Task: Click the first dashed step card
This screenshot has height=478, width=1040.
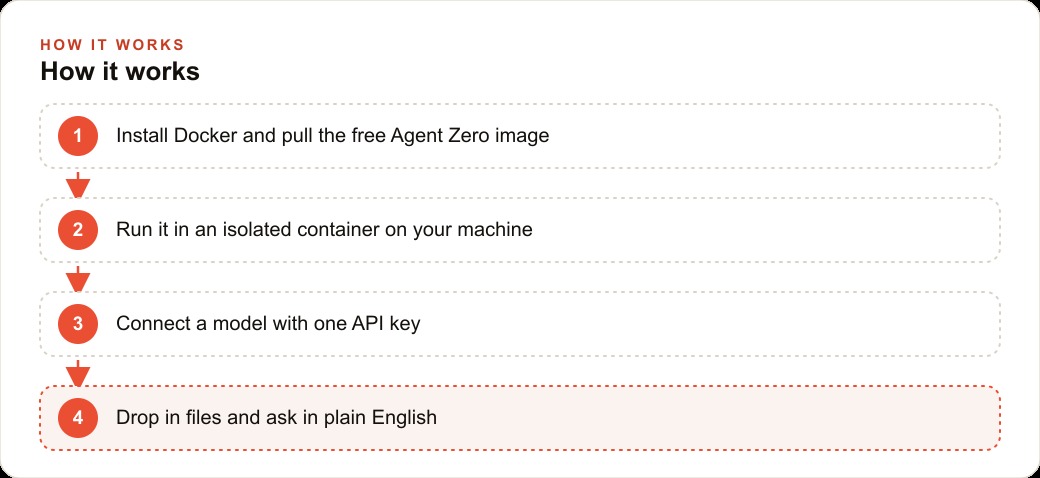Action: [520, 136]
